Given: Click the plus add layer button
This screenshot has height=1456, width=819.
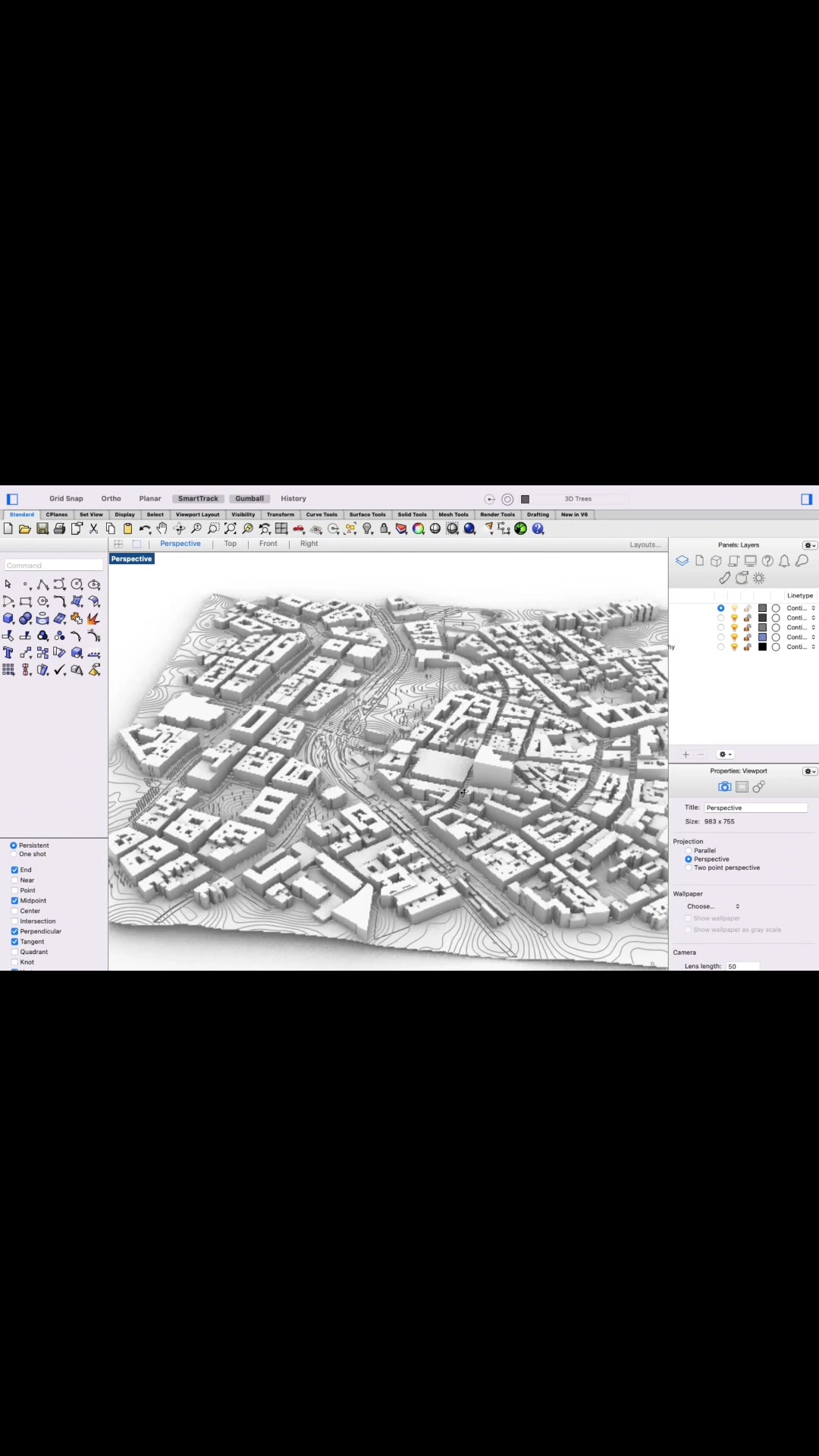Looking at the screenshot, I should pos(686,755).
